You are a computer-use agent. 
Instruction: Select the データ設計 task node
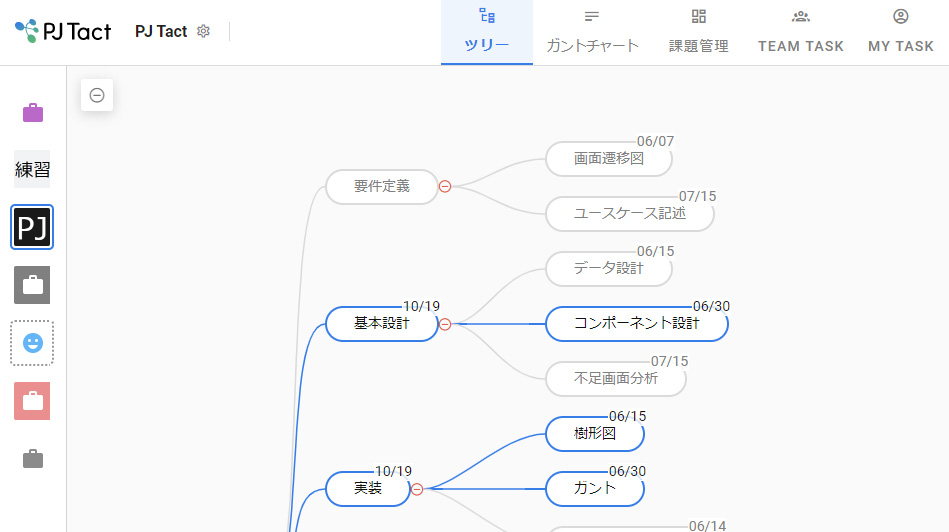coord(609,269)
